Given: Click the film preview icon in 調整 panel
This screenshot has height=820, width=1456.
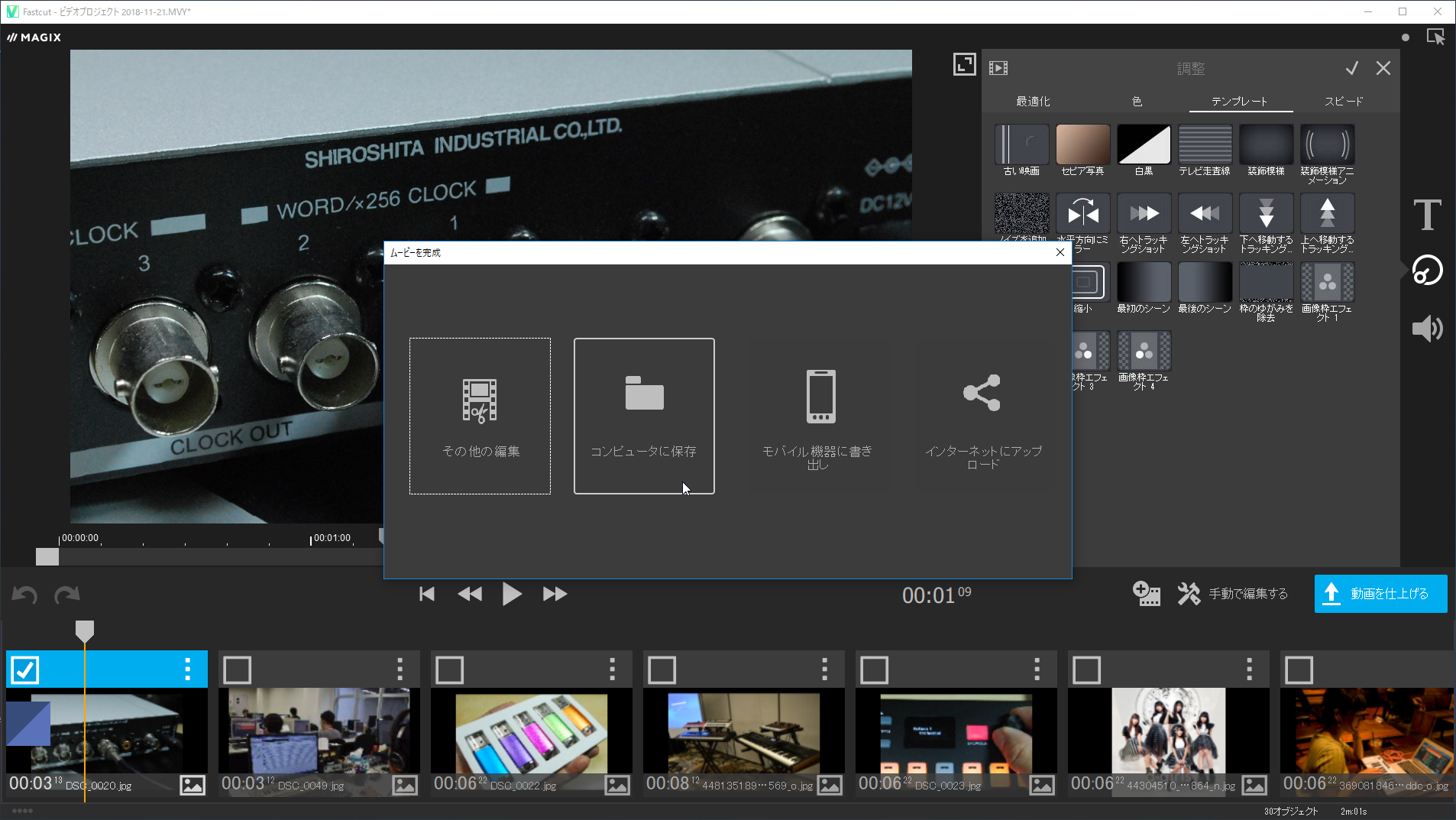Looking at the screenshot, I should [998, 68].
